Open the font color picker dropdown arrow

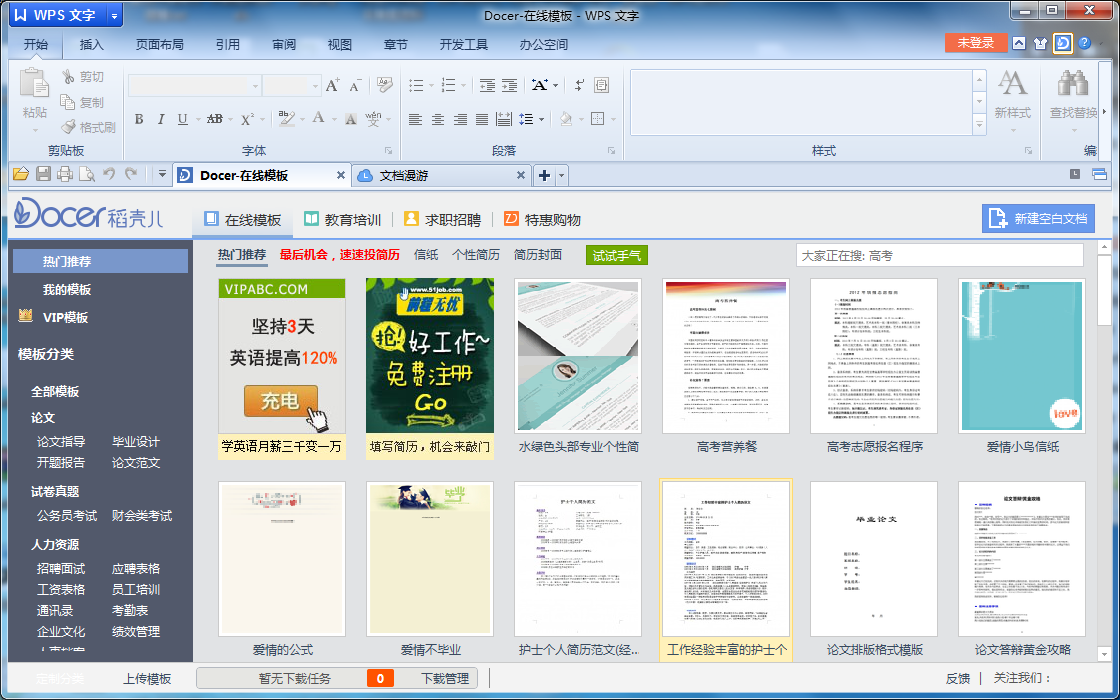coord(334,120)
